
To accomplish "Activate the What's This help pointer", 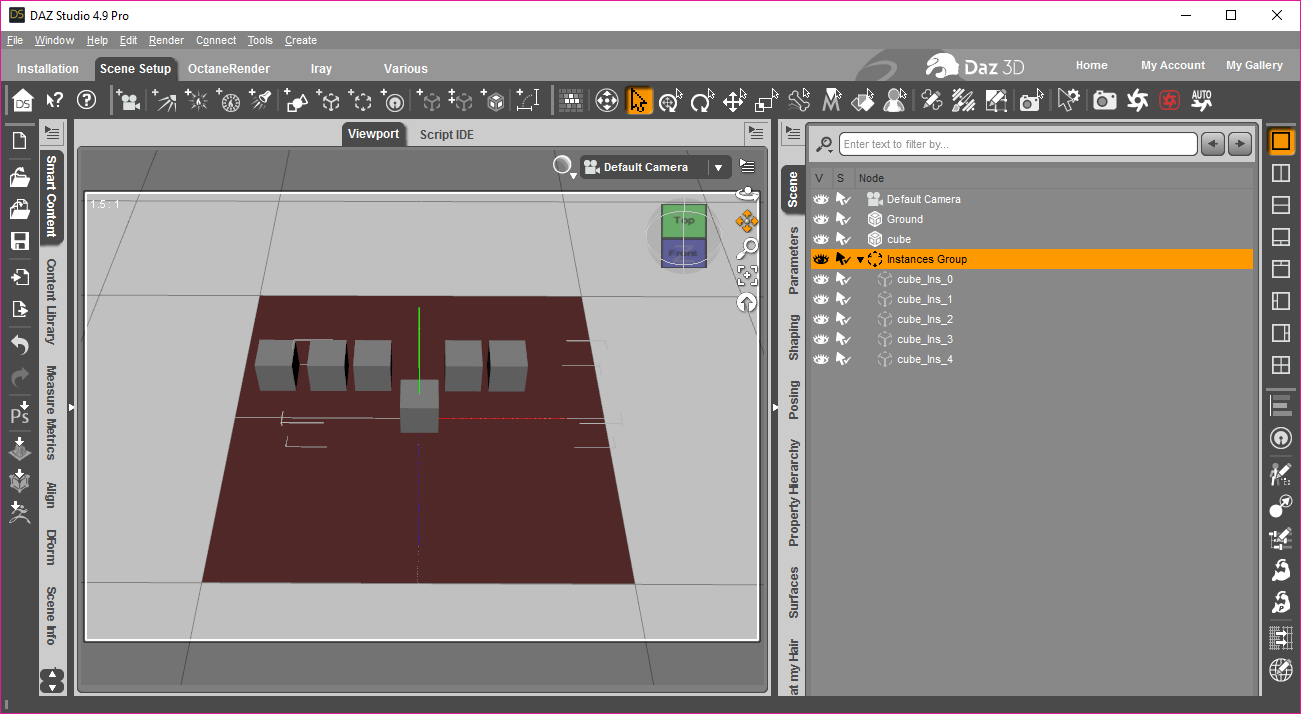I will click(55, 100).
